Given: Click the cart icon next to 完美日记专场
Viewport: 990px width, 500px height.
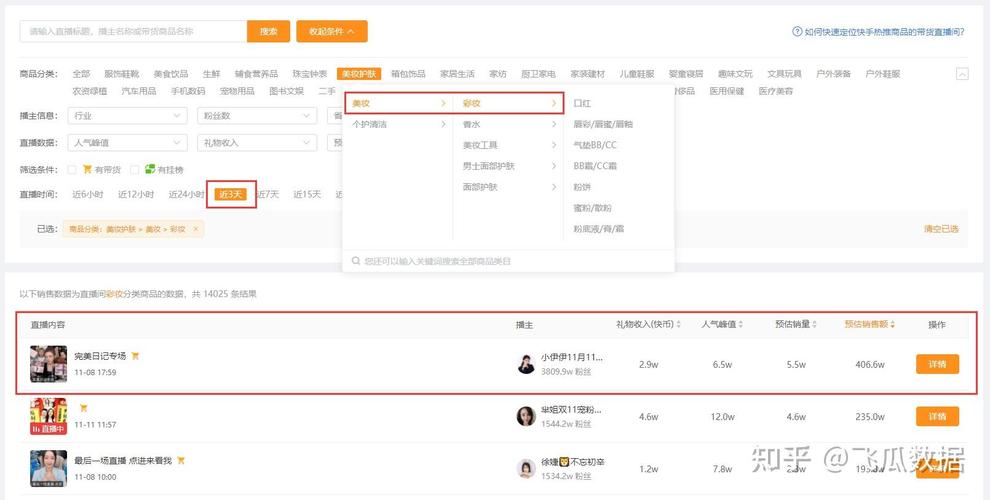Looking at the screenshot, I should [x=135, y=356].
